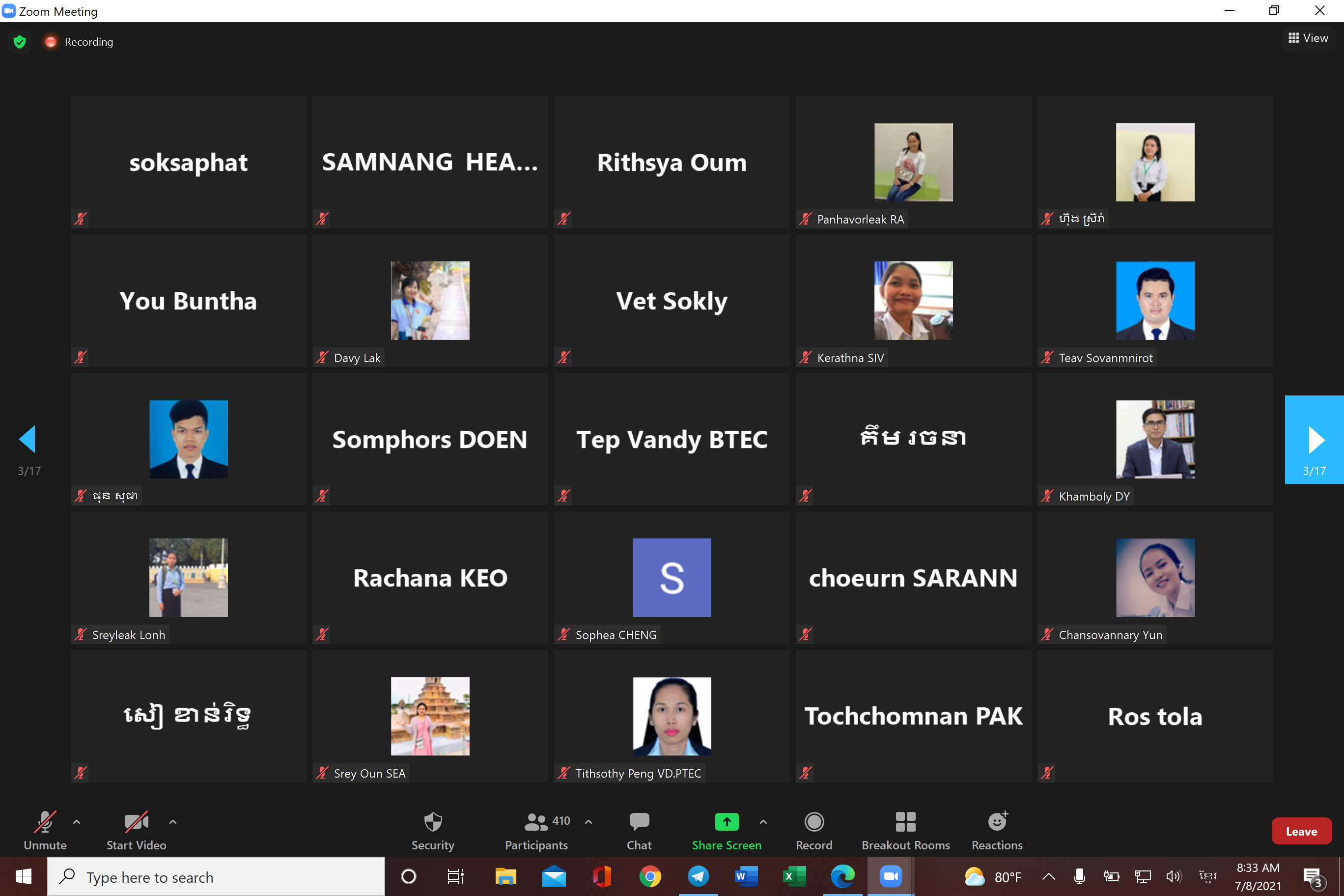This screenshot has width=1344, height=896.
Task: Go to previous gallery page arrow
Action: pos(28,440)
